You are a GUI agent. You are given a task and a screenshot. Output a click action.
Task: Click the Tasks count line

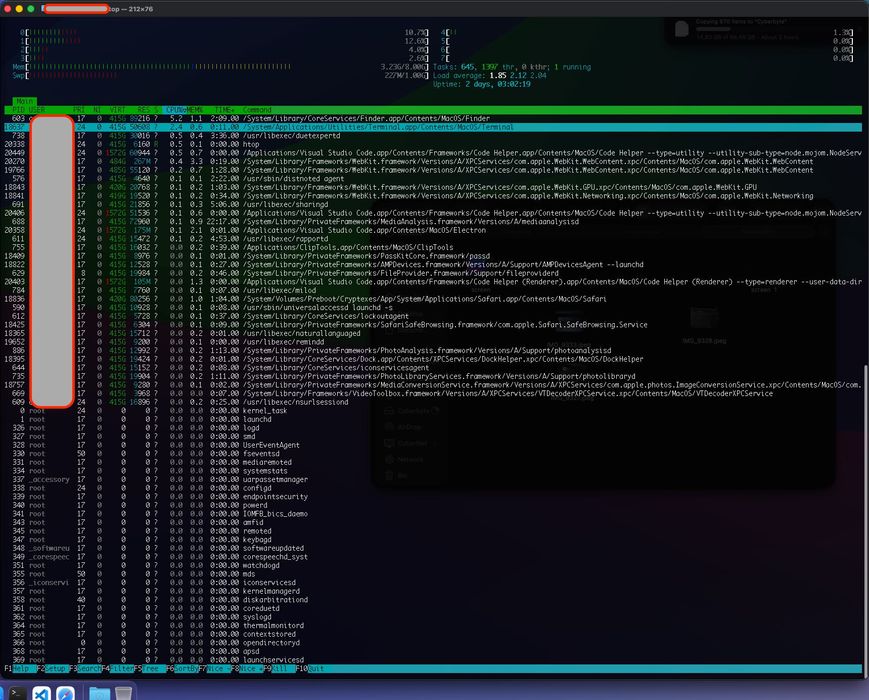coord(512,67)
